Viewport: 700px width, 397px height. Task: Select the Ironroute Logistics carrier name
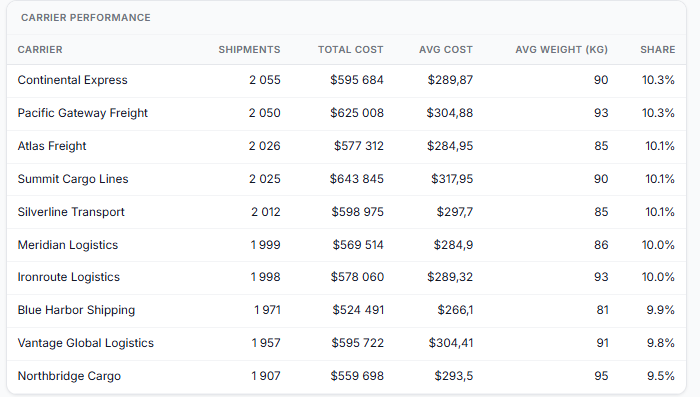(69, 277)
